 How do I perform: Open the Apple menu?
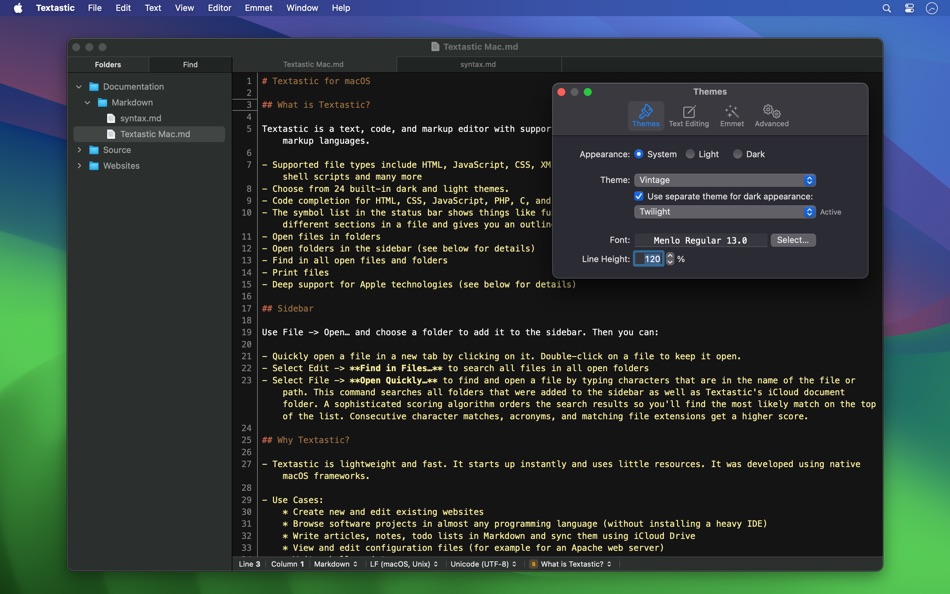coord(18,8)
